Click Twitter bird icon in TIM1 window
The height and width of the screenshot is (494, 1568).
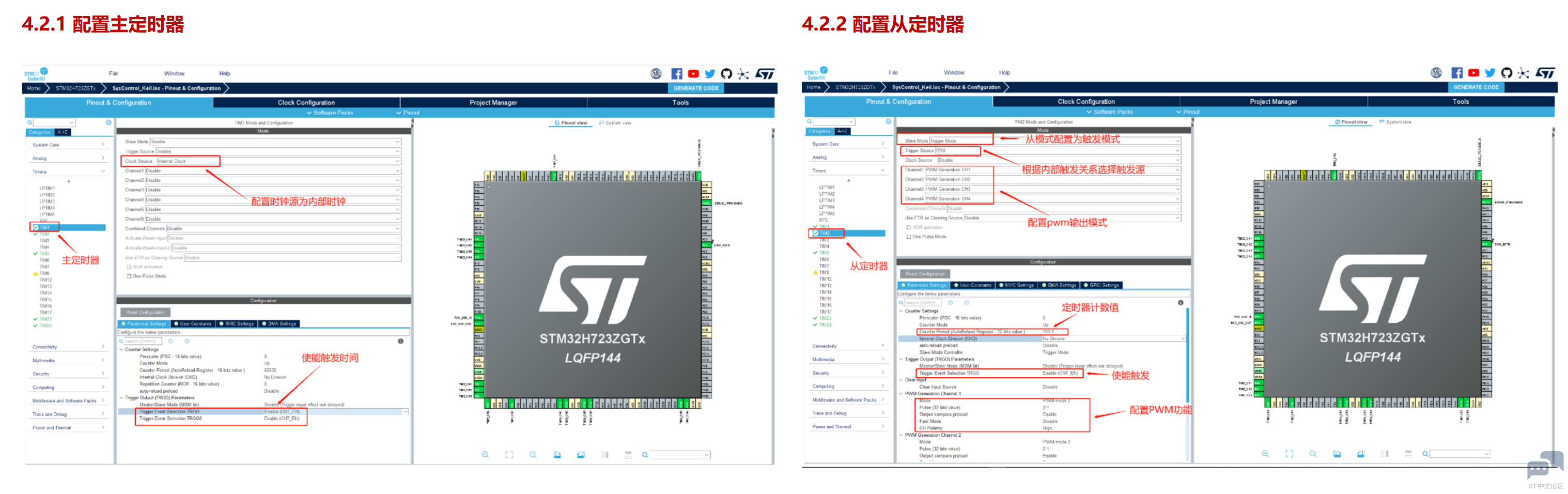[x=710, y=74]
